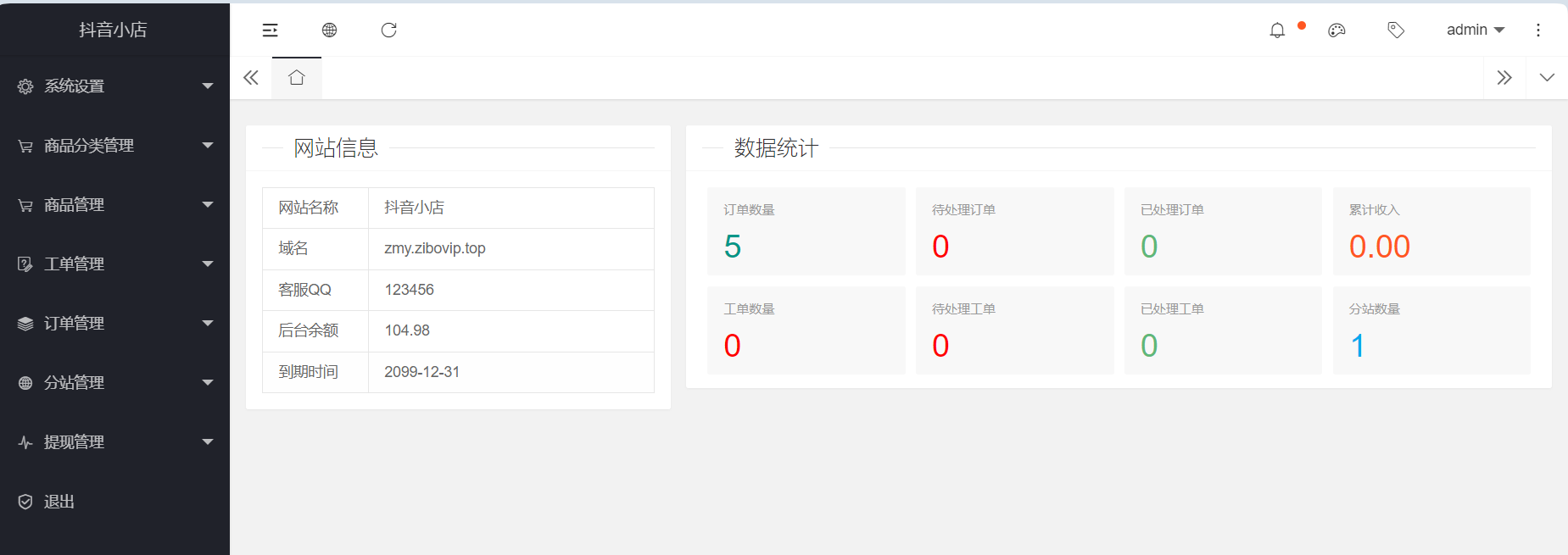Toggle the sidebar collapse icon
The height and width of the screenshot is (555, 1568).
tap(270, 31)
